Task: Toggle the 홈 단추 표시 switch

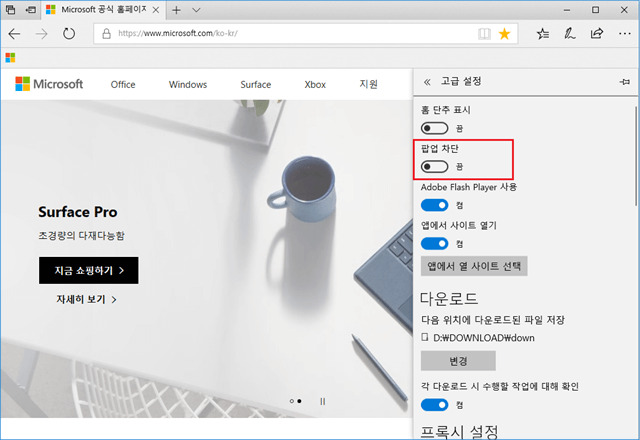Action: pos(434,128)
